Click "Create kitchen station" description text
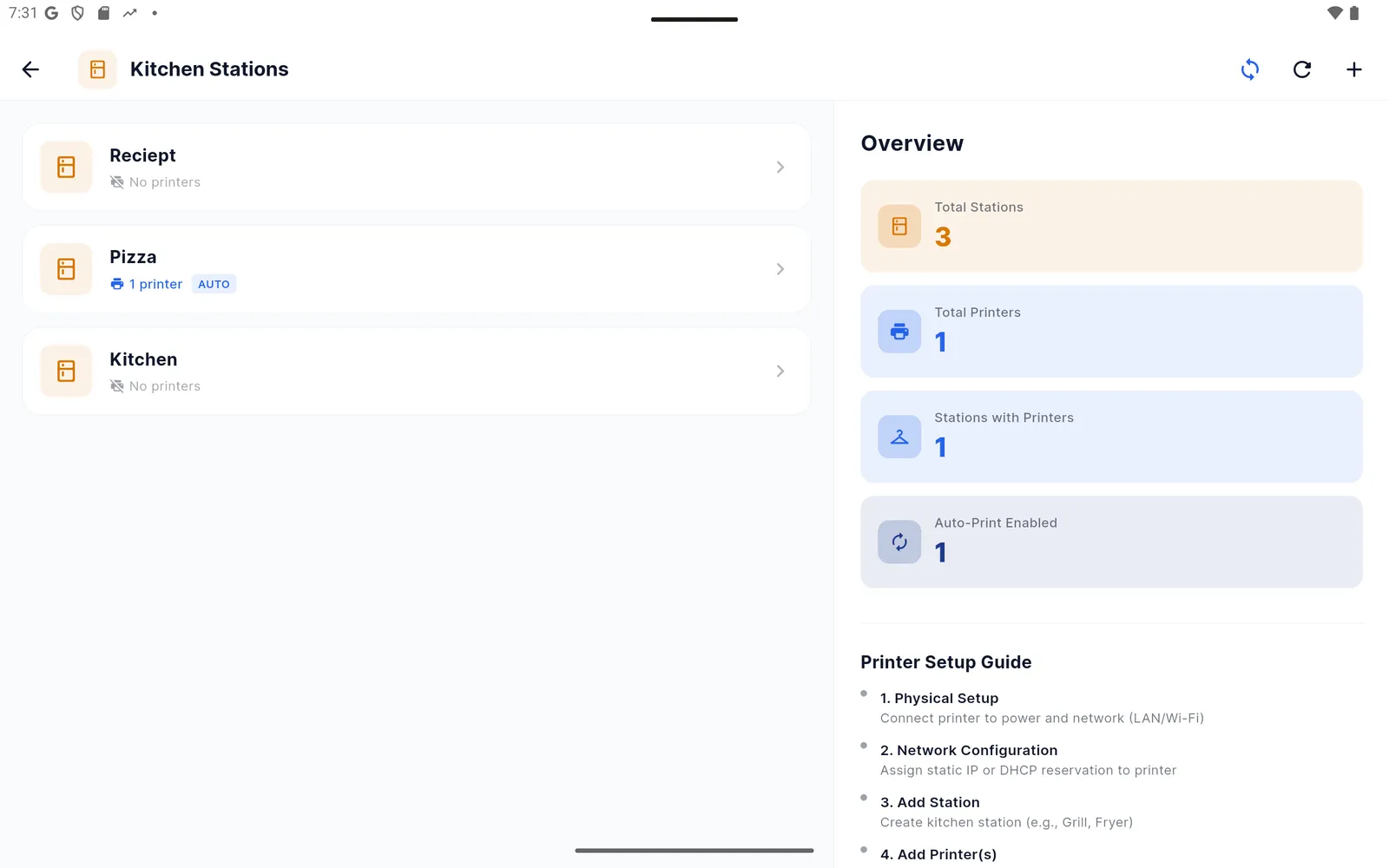 pyautogui.click(x=1006, y=822)
